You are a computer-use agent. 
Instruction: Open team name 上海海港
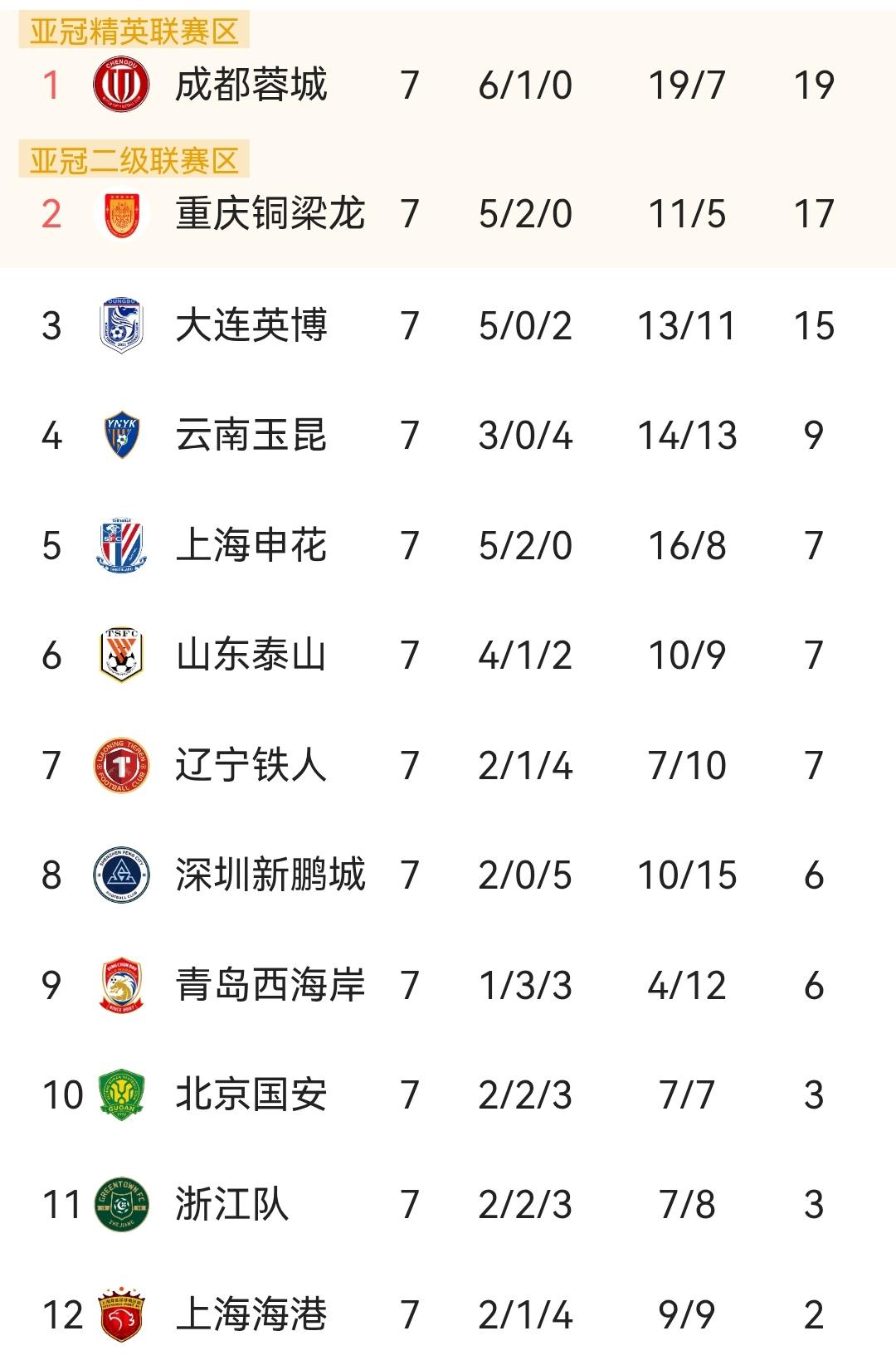[251, 1315]
